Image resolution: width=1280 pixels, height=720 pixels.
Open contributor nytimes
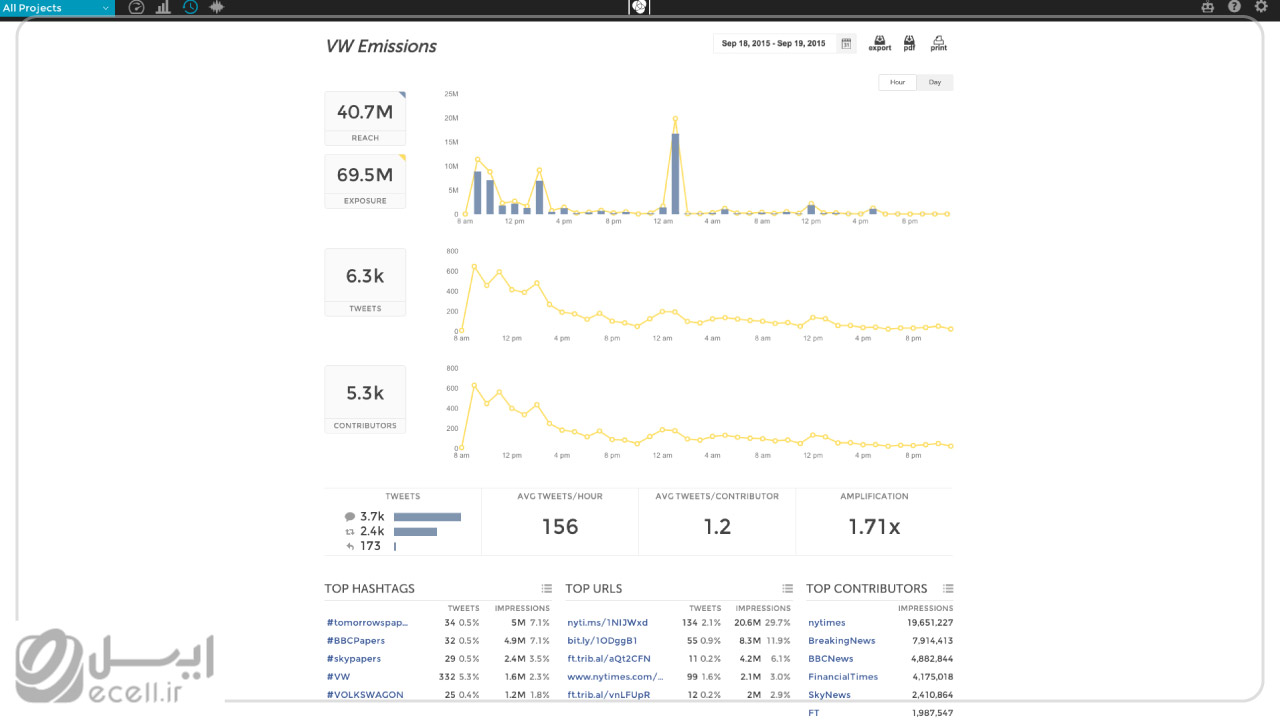pyautogui.click(x=827, y=623)
